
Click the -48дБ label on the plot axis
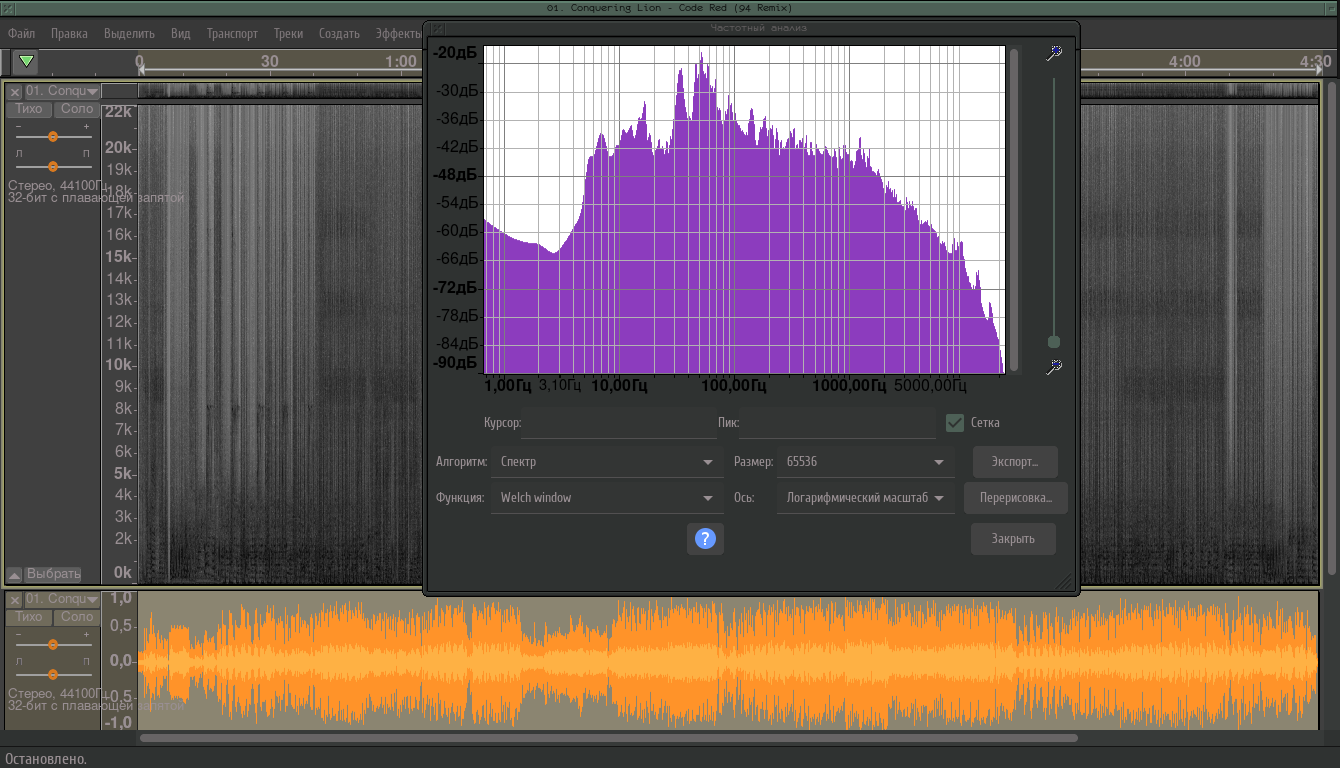455,174
